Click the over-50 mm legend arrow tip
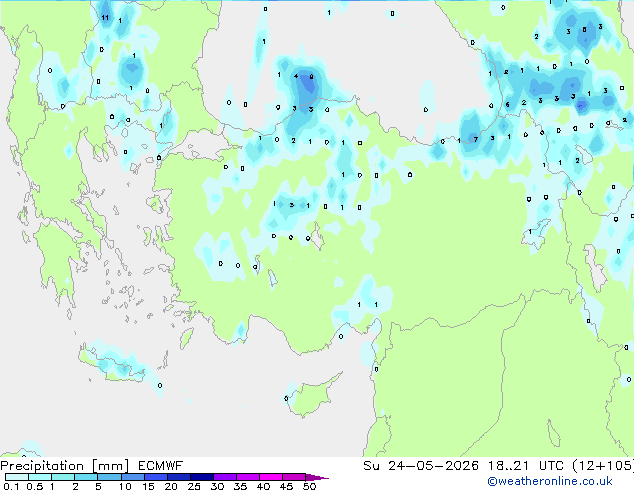The height and width of the screenshot is (490, 634). 317,477
